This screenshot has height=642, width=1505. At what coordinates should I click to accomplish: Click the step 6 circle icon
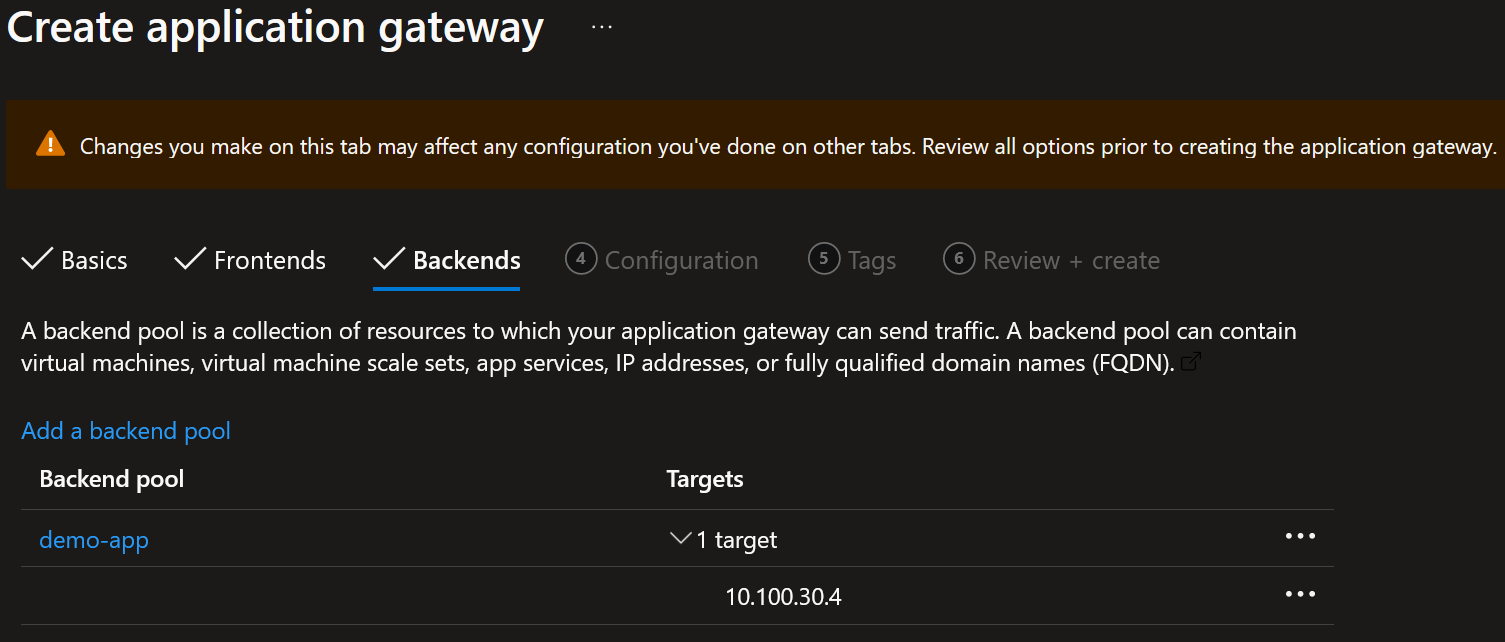click(958, 260)
